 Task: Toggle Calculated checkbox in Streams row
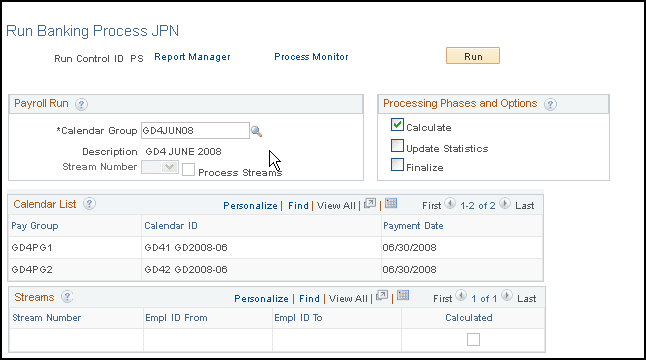coord(473,339)
